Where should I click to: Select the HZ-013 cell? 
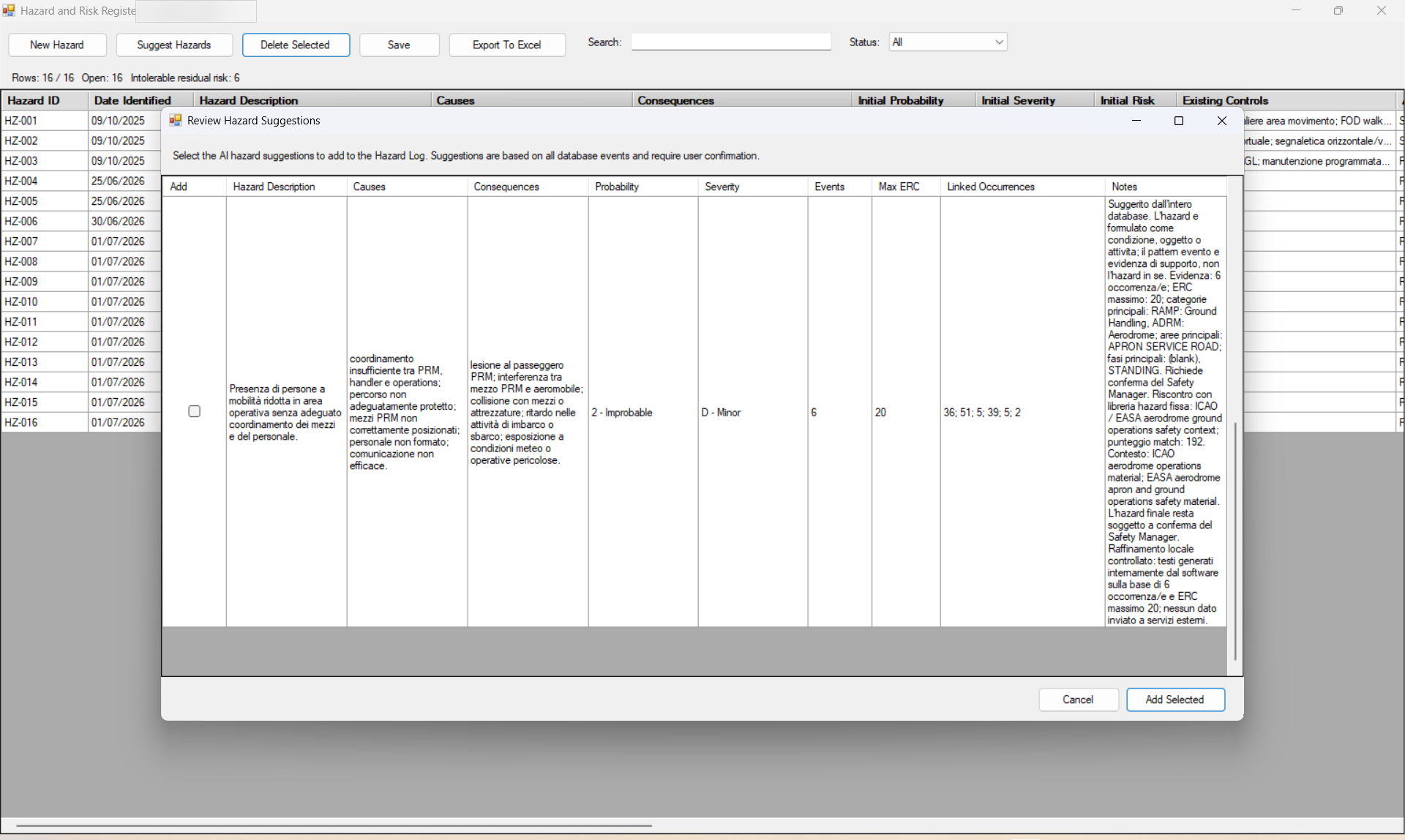pos(45,362)
